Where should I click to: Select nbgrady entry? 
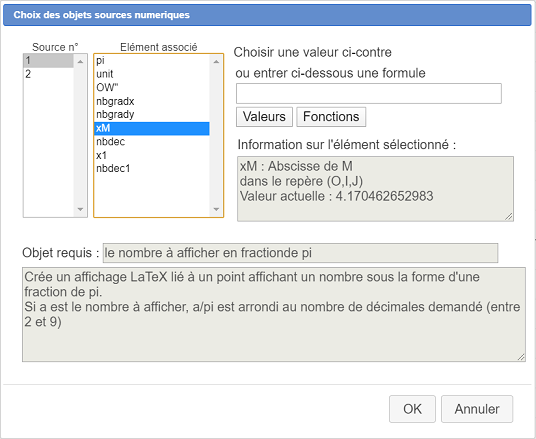pos(152,115)
